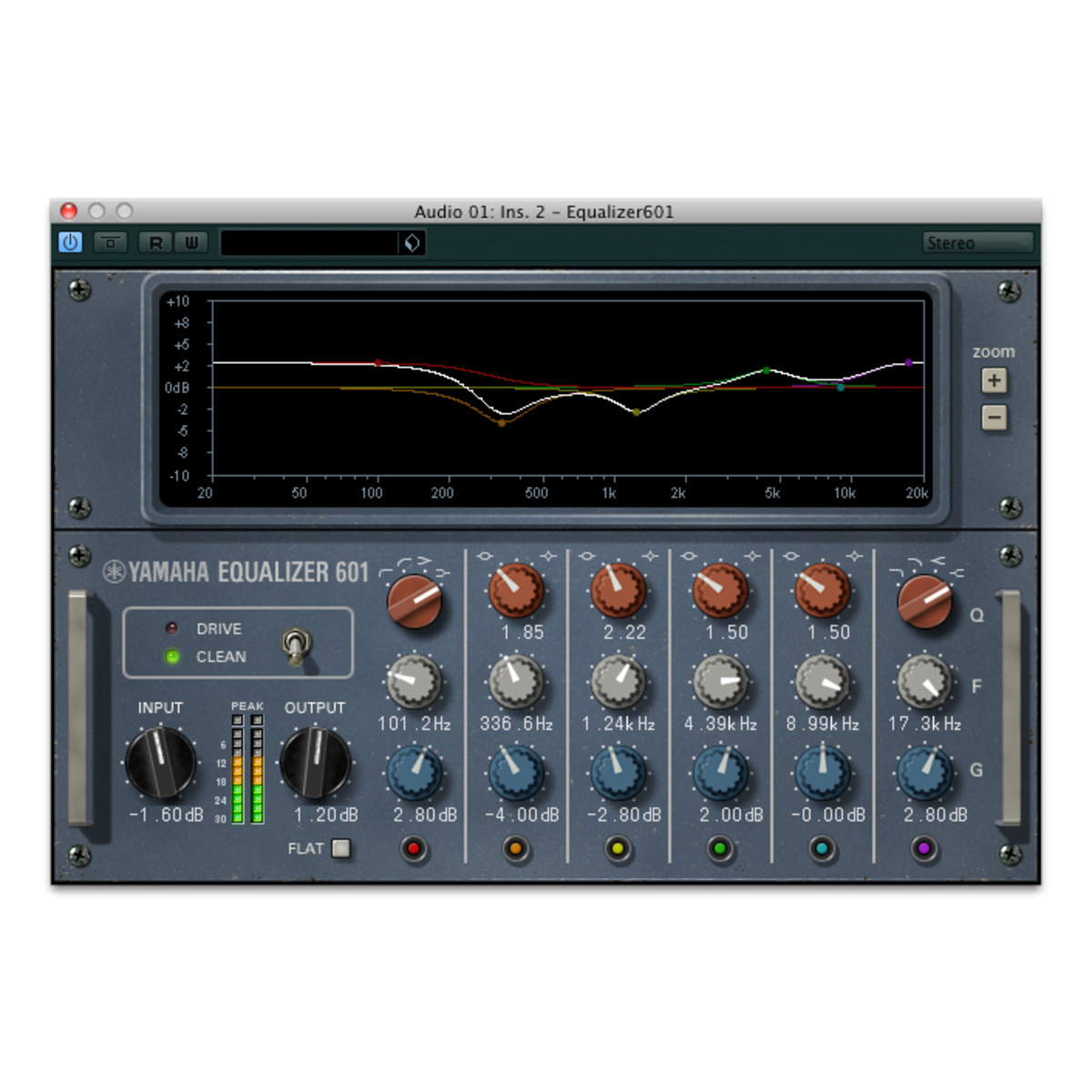Viewport: 1092px width, 1092px height.
Task: Click the Q knob above 8.99kHz band
Action: tap(822, 590)
